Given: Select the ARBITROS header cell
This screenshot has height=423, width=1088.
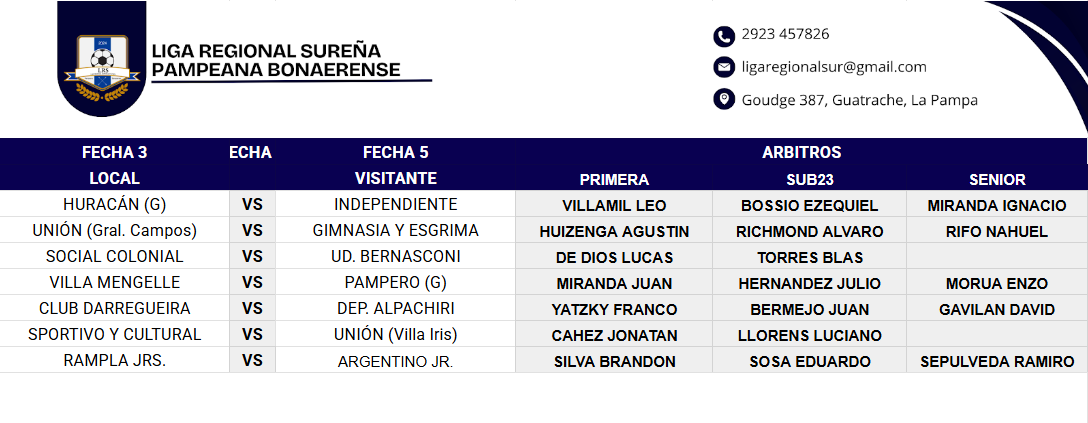Looking at the screenshot, I should point(801,153).
